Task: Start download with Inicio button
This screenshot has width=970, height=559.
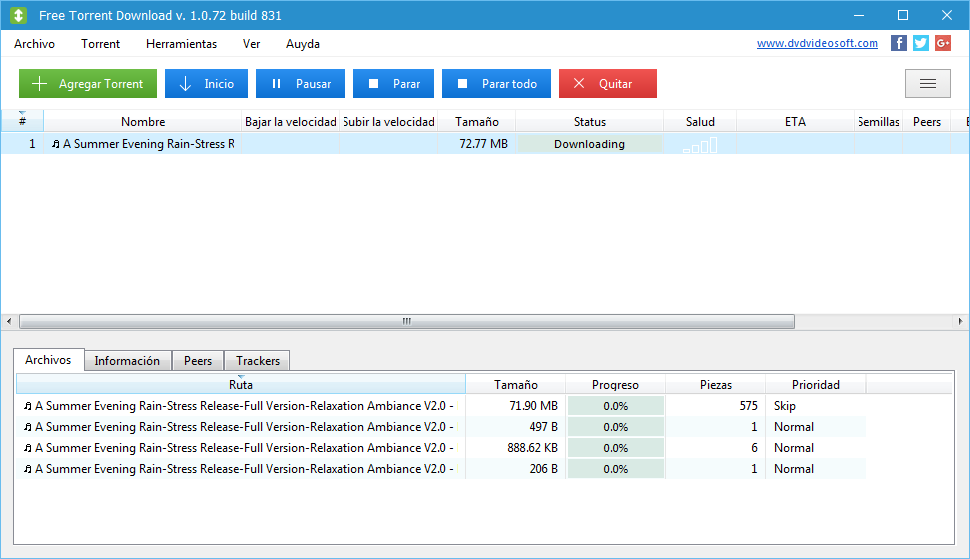Action: (x=206, y=83)
